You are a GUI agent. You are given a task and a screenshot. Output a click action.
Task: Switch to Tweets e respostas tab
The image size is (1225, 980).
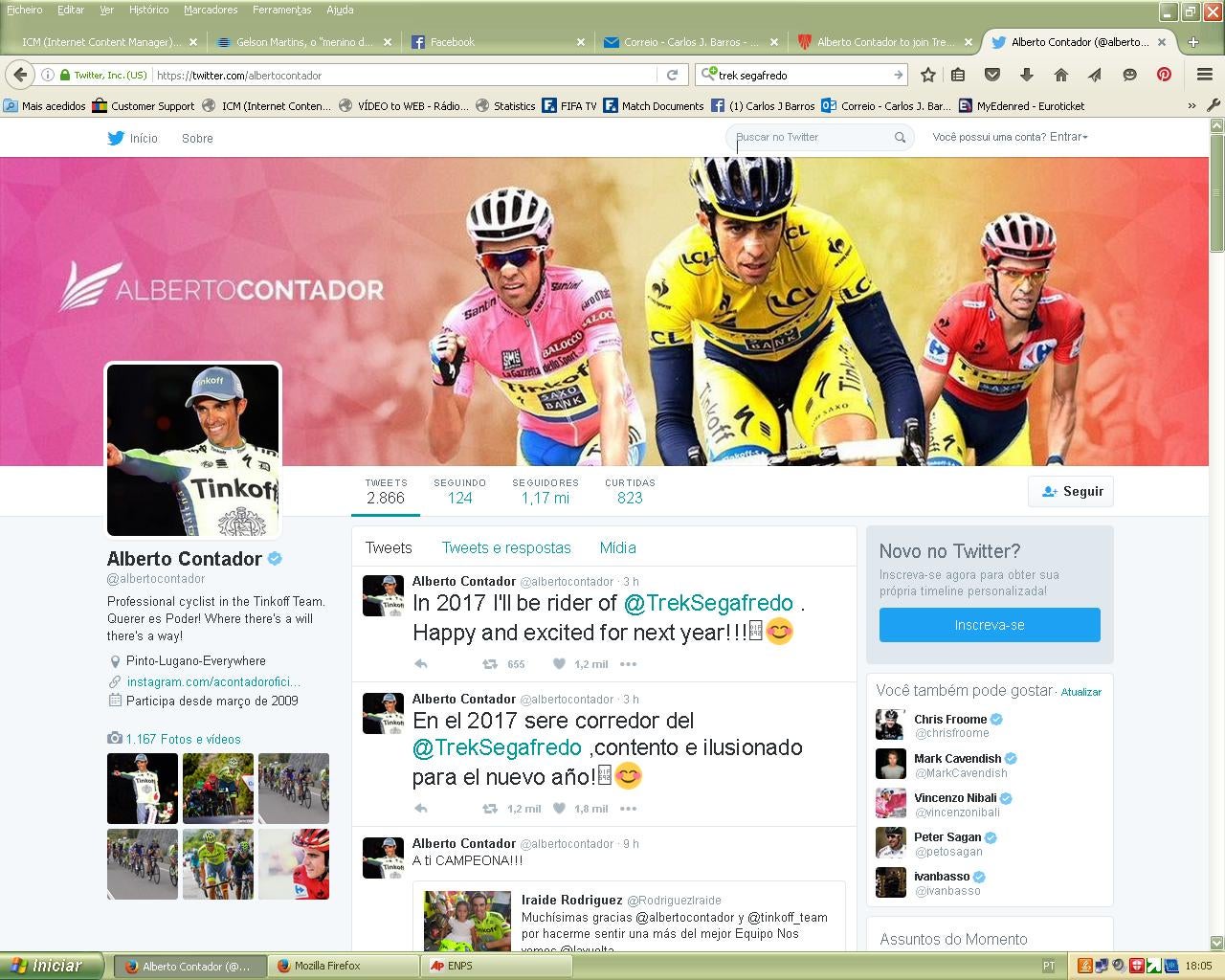(505, 547)
